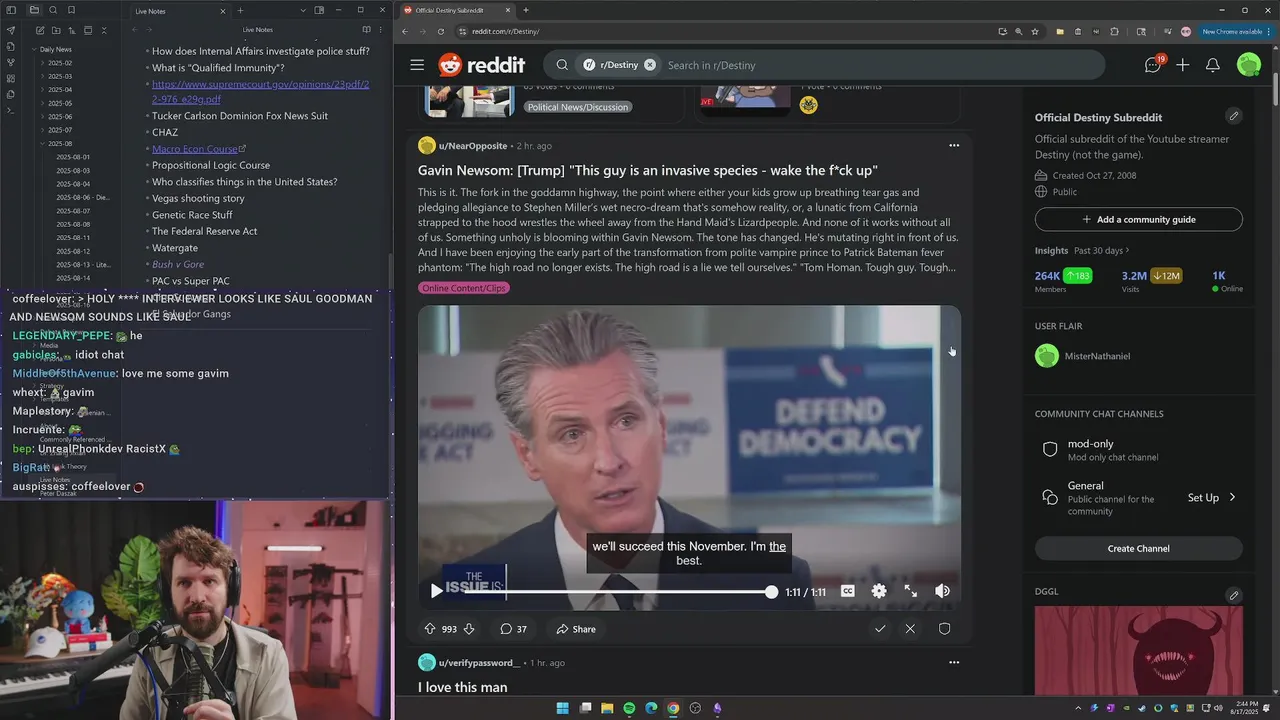The width and height of the screenshot is (1280, 720).
Task: Open the shield moderator actions icon
Action: 944,629
